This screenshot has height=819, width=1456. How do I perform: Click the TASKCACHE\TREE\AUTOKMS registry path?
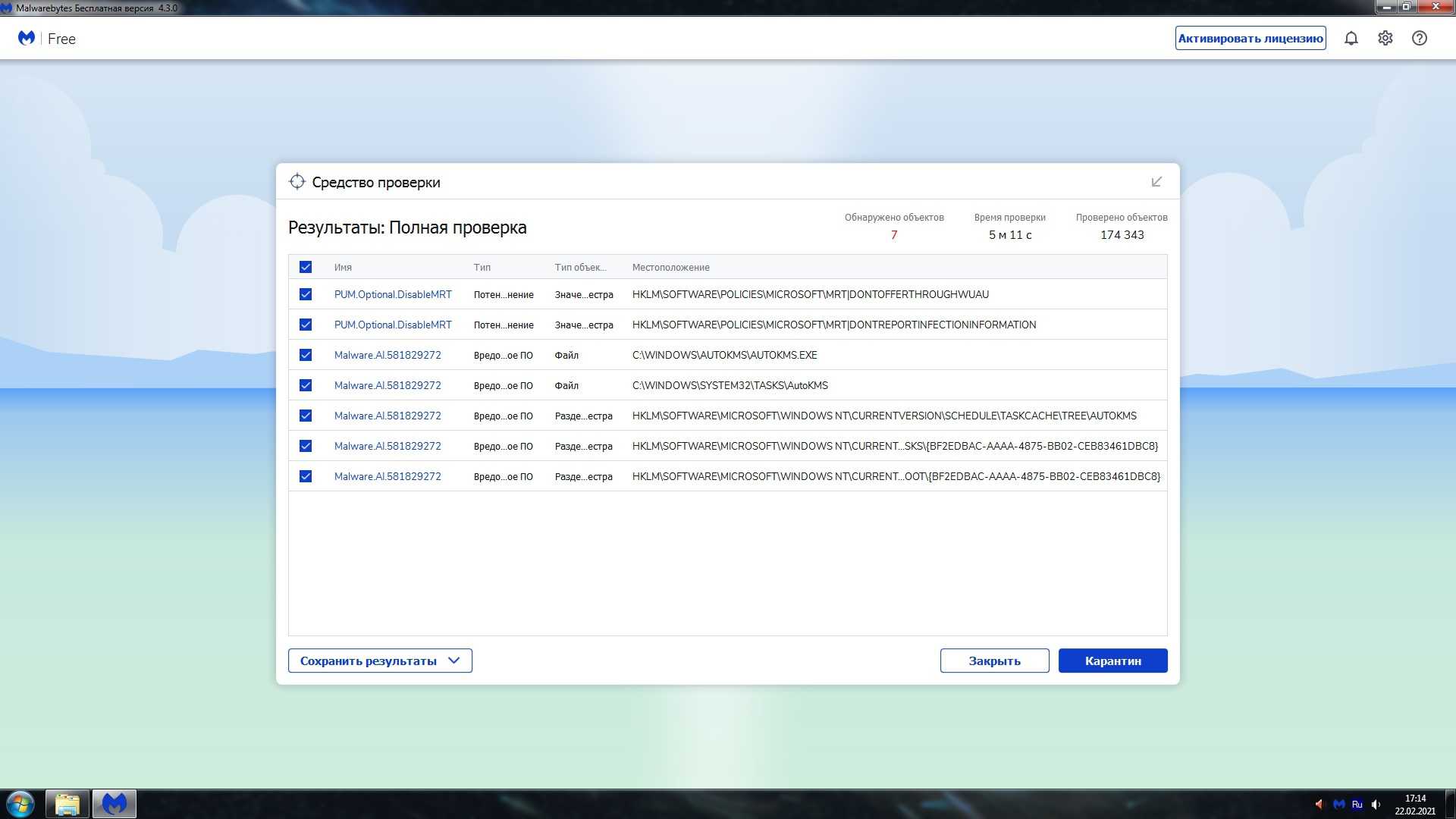(884, 416)
